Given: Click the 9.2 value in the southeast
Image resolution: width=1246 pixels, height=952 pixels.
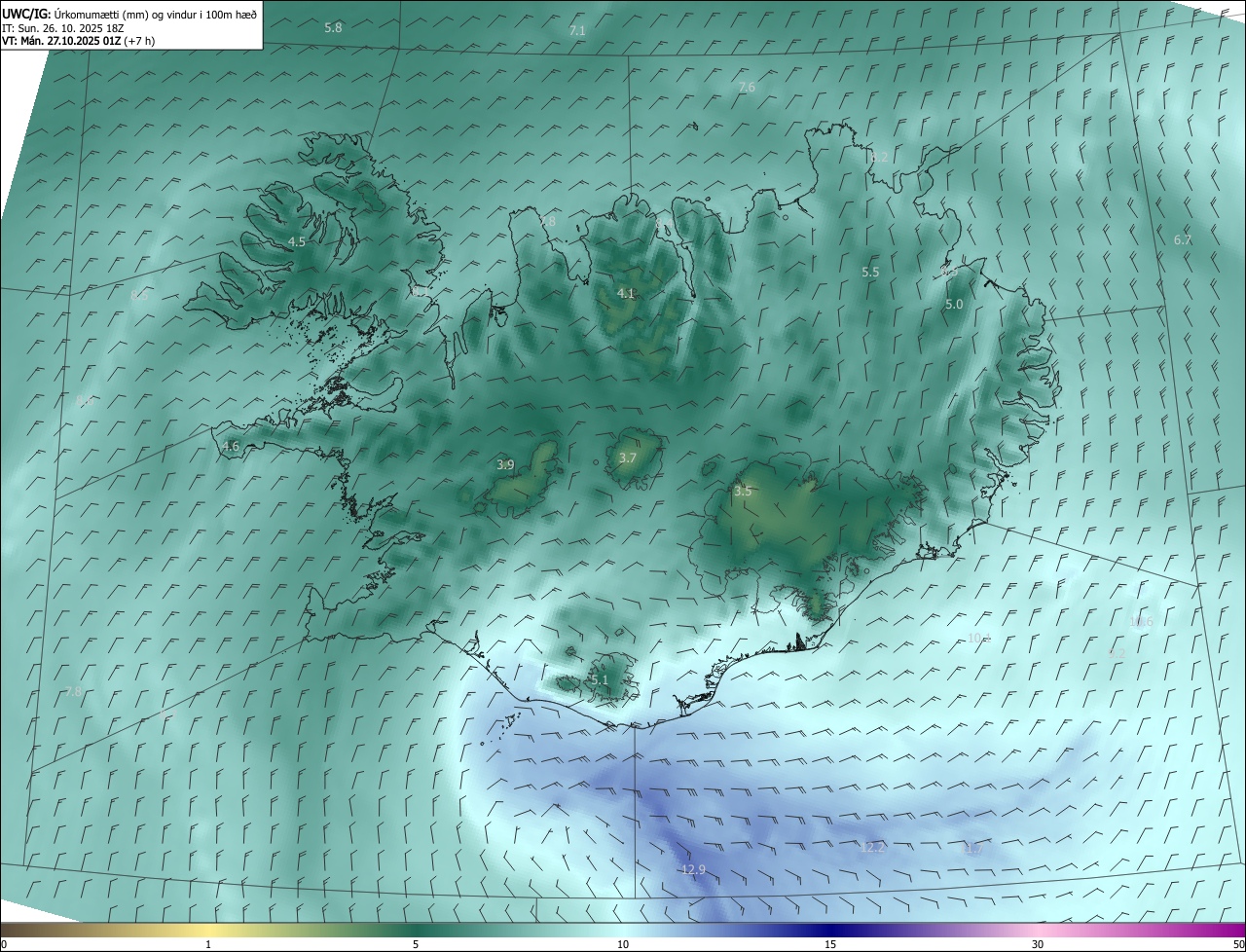Looking at the screenshot, I should (1117, 654).
